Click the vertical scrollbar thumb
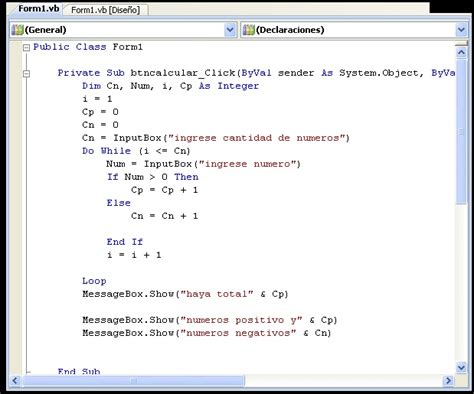This screenshot has width=474, height=394. pyautogui.click(x=461, y=132)
